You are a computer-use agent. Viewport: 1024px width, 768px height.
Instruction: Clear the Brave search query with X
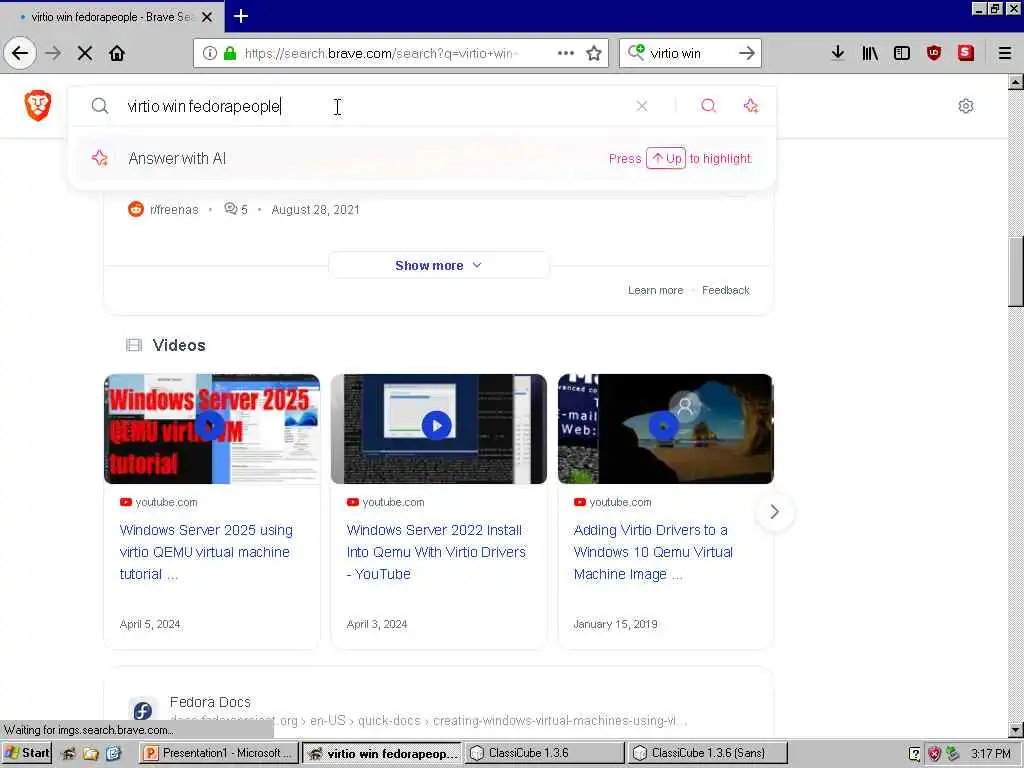tap(642, 106)
